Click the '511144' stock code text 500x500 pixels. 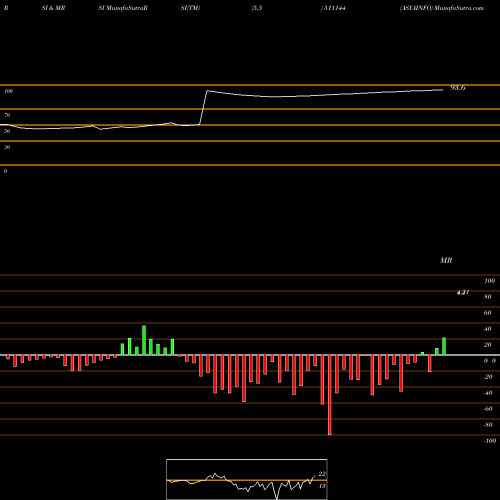pos(334,8)
